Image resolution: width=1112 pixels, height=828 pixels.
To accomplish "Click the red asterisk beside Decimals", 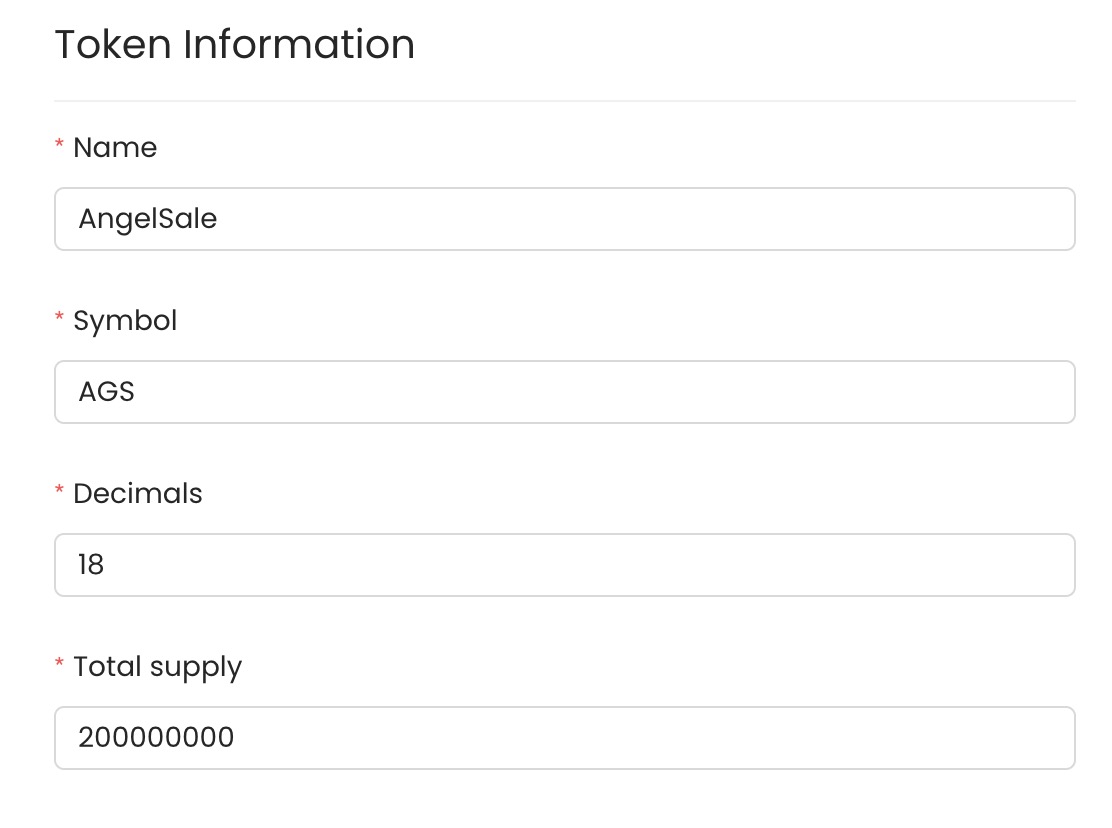I will click(60, 490).
